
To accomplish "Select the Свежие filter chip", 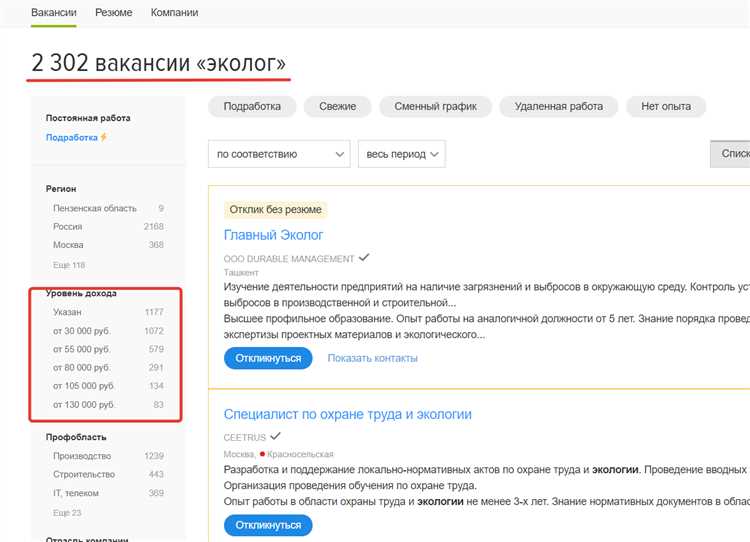I will (337, 106).
